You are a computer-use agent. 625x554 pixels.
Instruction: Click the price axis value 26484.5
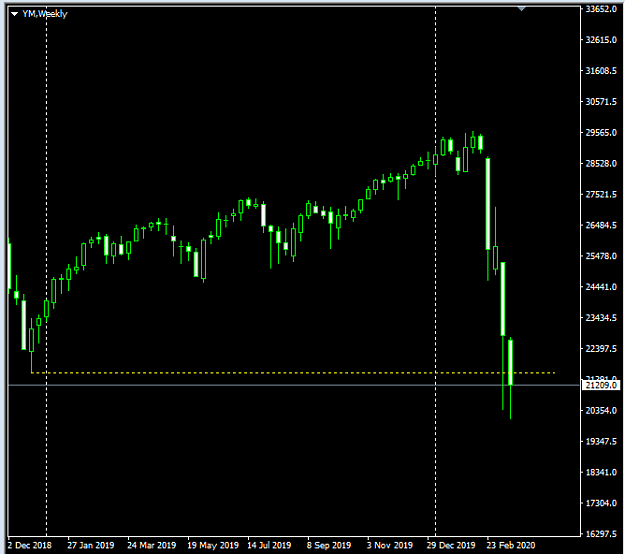601,225
